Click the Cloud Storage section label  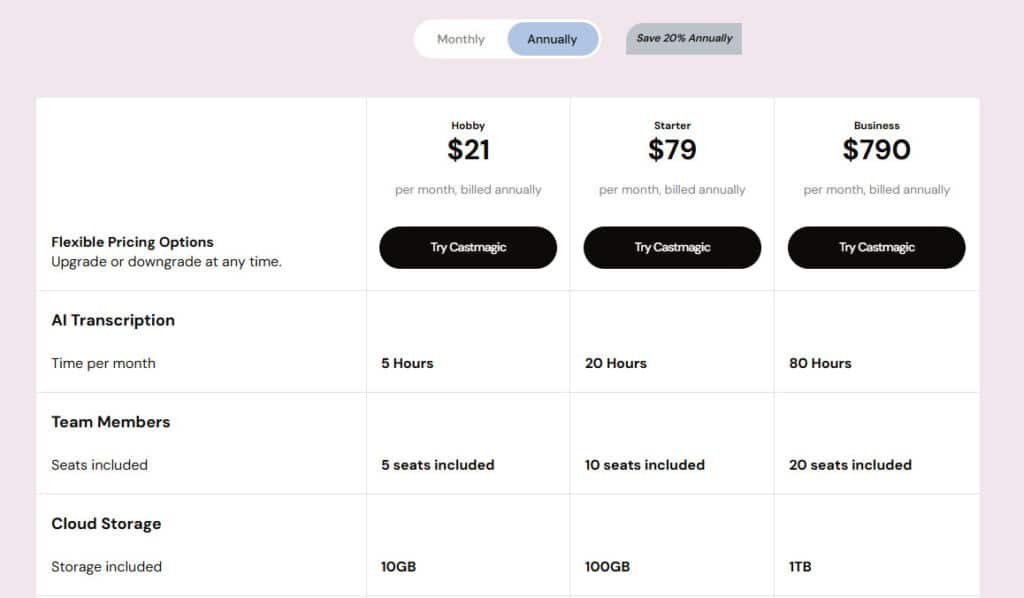click(x=106, y=523)
